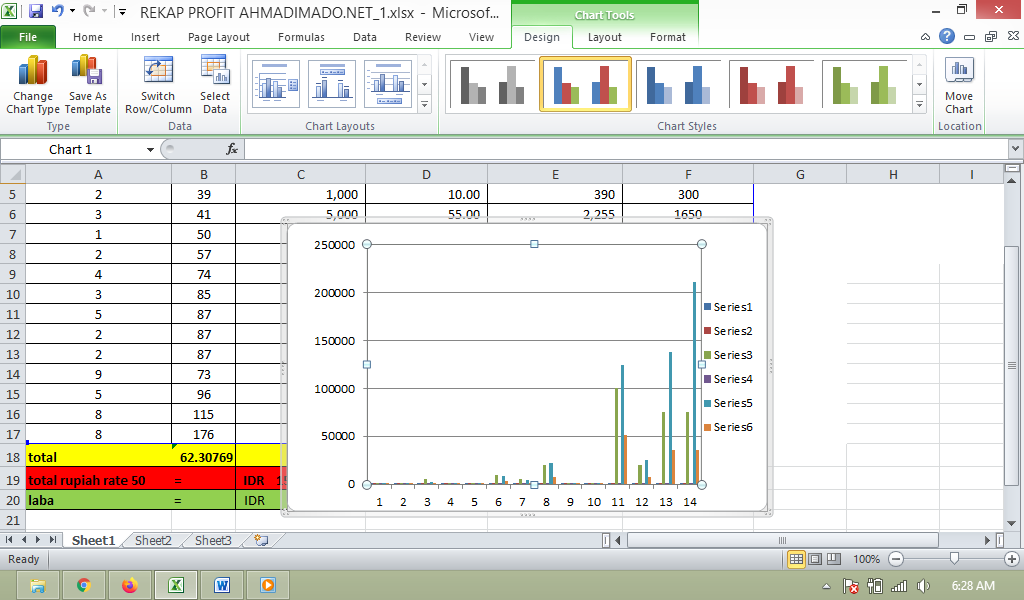Open the File tab

pos(29,37)
